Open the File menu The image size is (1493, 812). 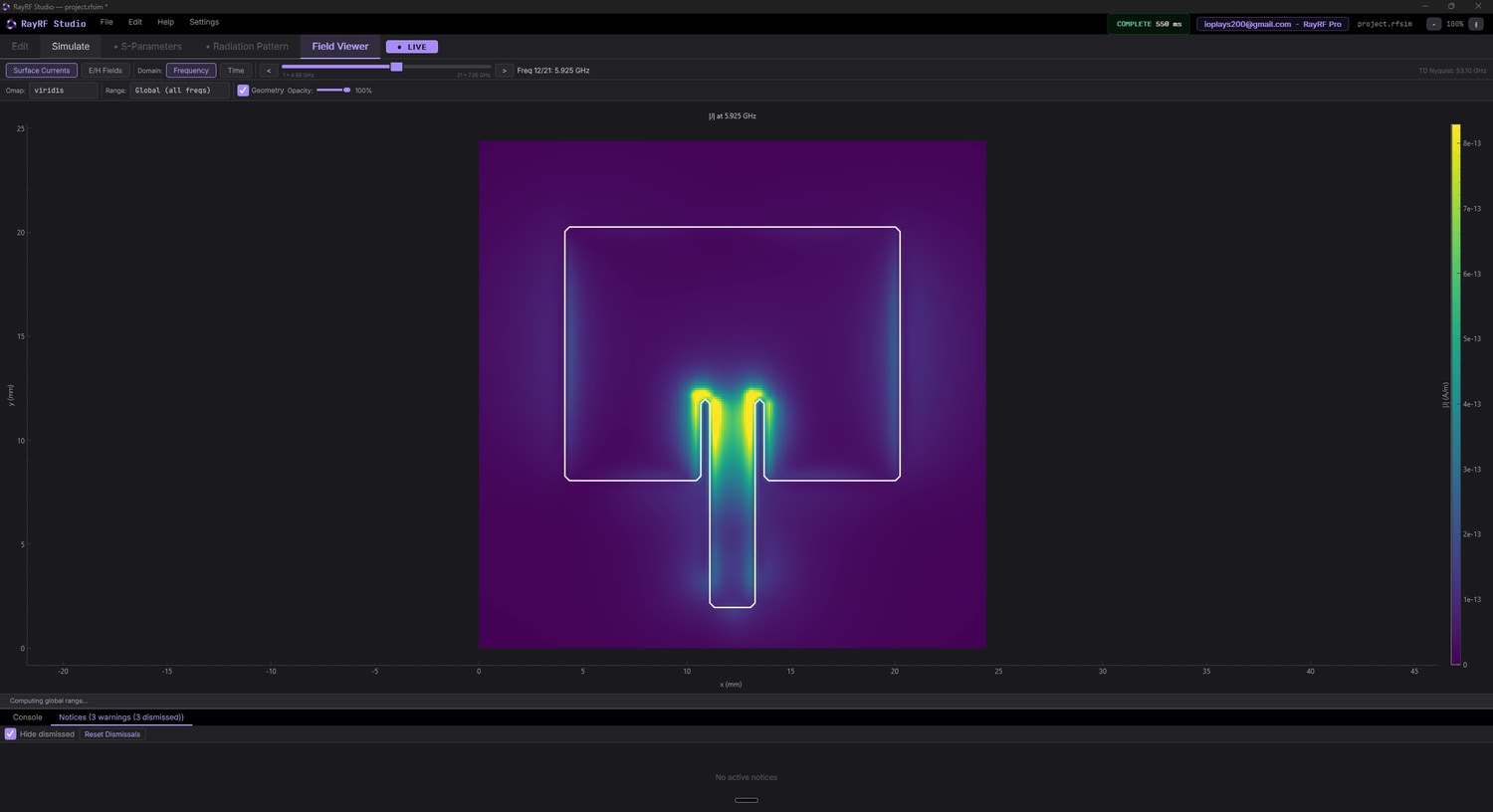(107, 22)
